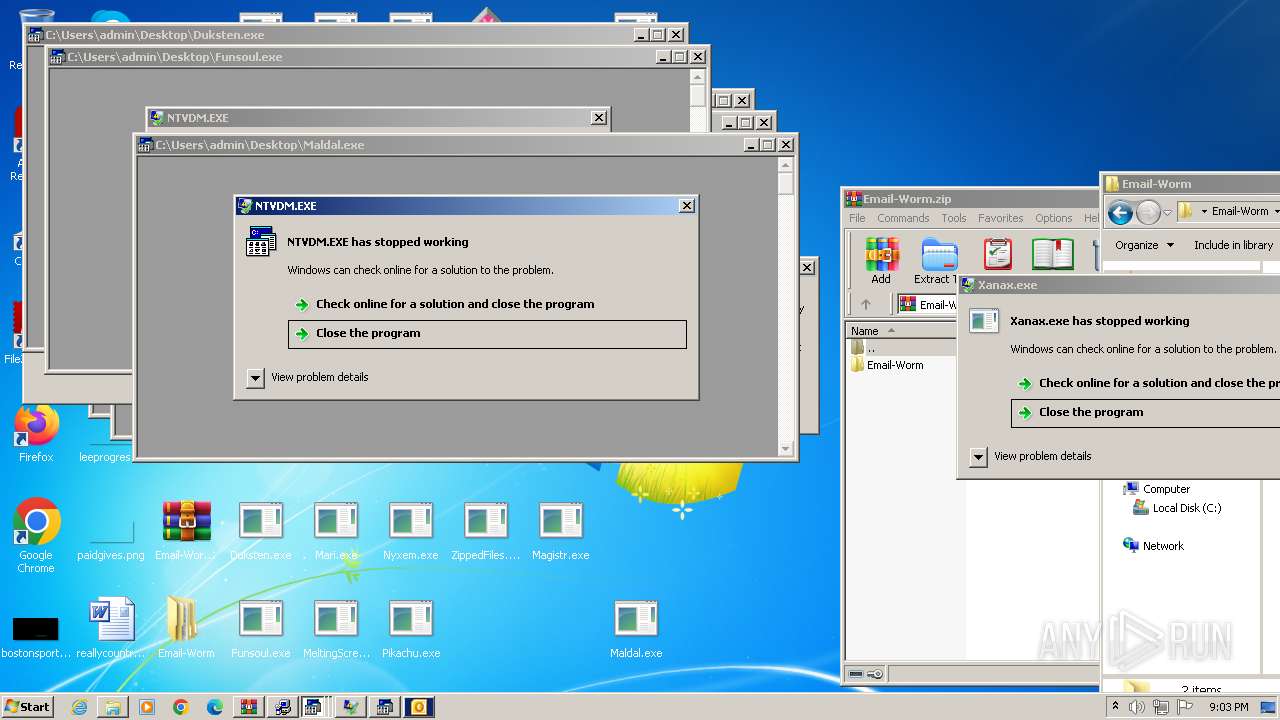Open Windows Media Player from taskbar

click(147, 707)
